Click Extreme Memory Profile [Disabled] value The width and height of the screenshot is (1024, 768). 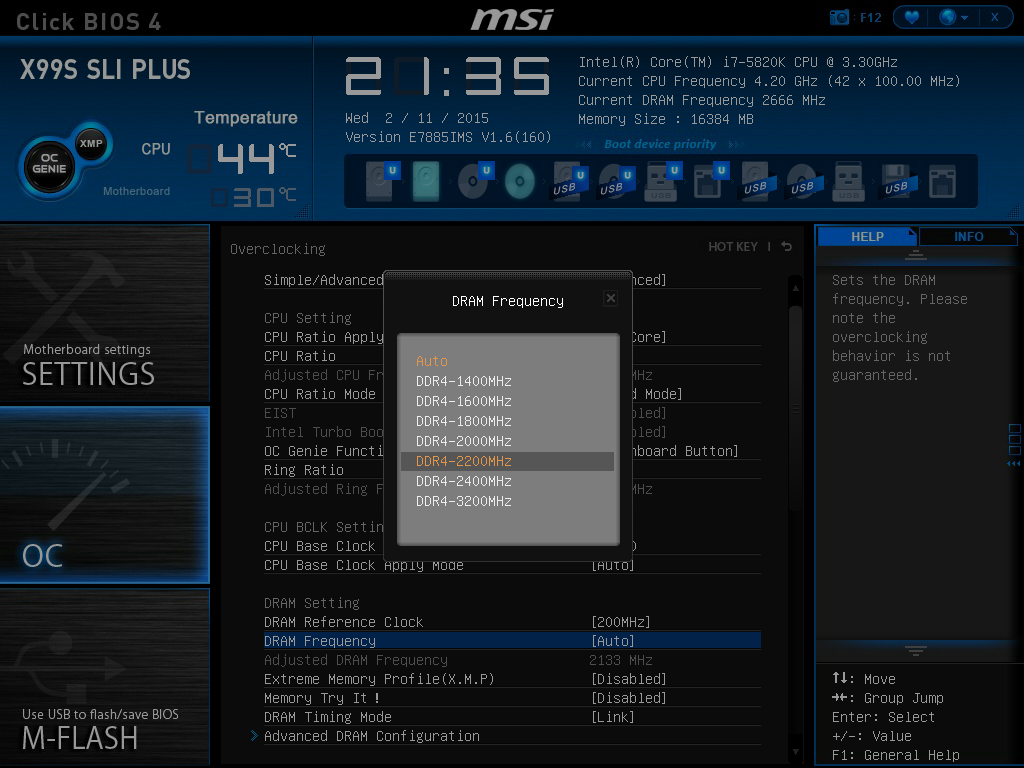628,679
